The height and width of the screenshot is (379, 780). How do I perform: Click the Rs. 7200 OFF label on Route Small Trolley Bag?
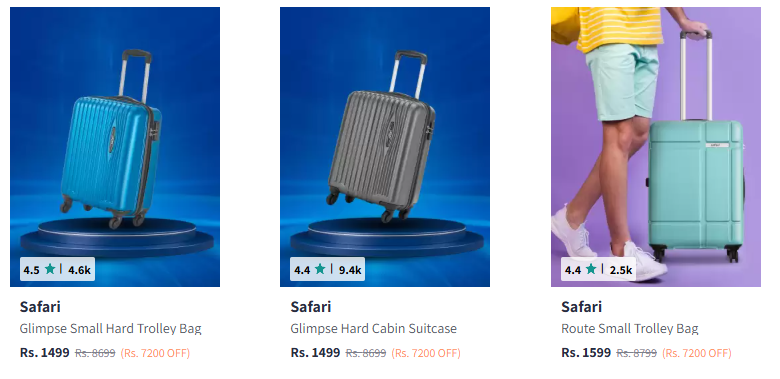tap(696, 353)
